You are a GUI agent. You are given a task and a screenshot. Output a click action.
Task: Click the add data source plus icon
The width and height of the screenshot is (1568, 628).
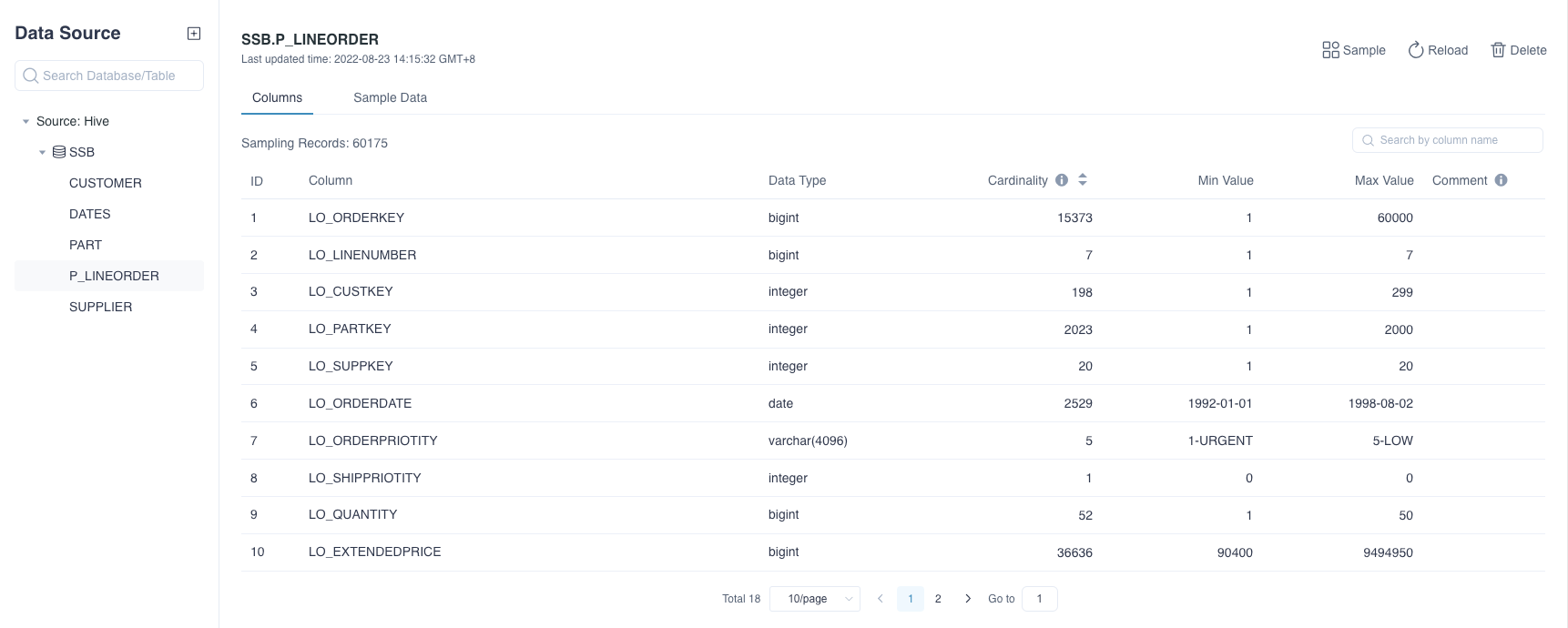tap(194, 34)
